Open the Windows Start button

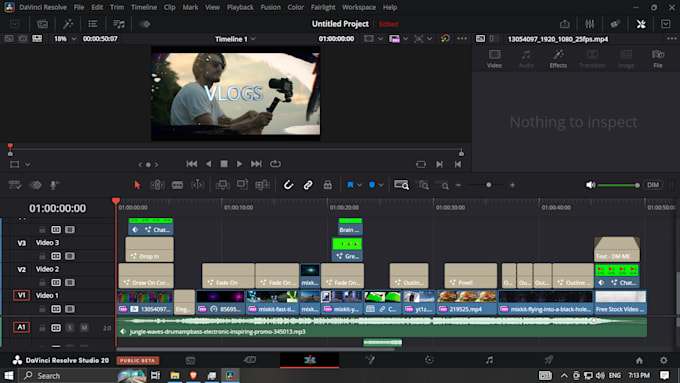pyautogui.click(x=9, y=375)
